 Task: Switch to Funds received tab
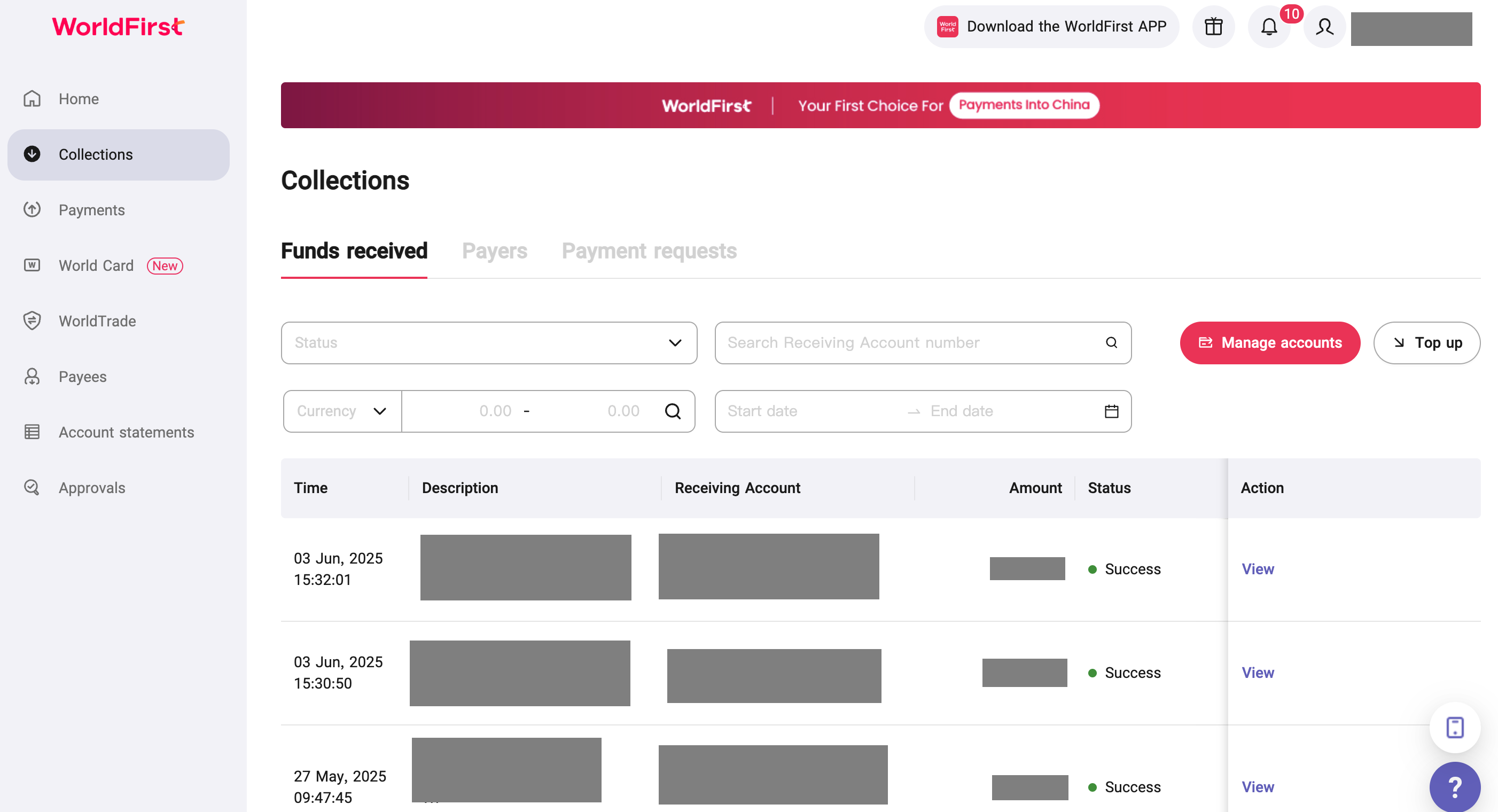coord(354,251)
